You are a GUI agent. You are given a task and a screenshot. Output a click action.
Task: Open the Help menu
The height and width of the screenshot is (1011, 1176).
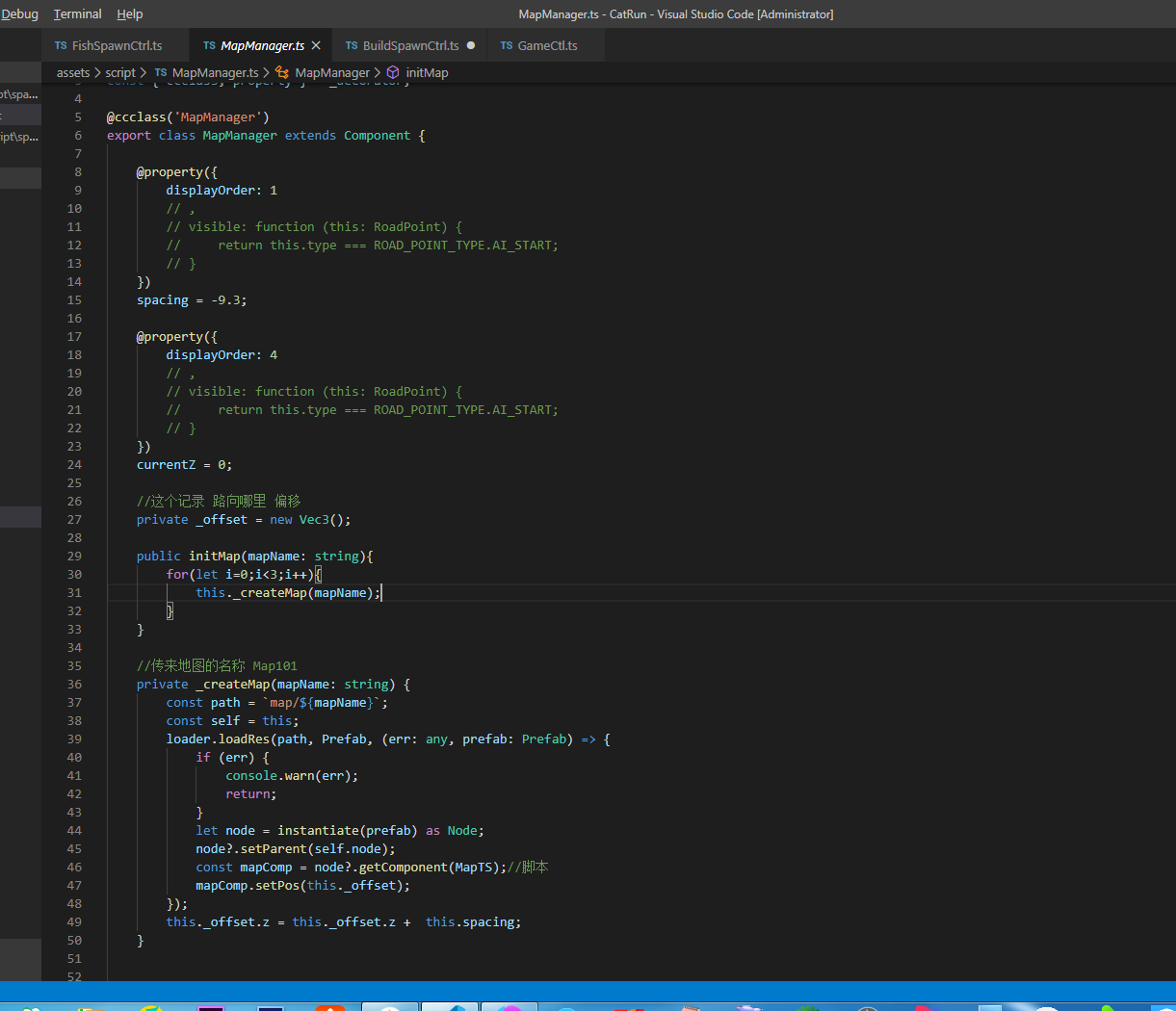(x=129, y=14)
